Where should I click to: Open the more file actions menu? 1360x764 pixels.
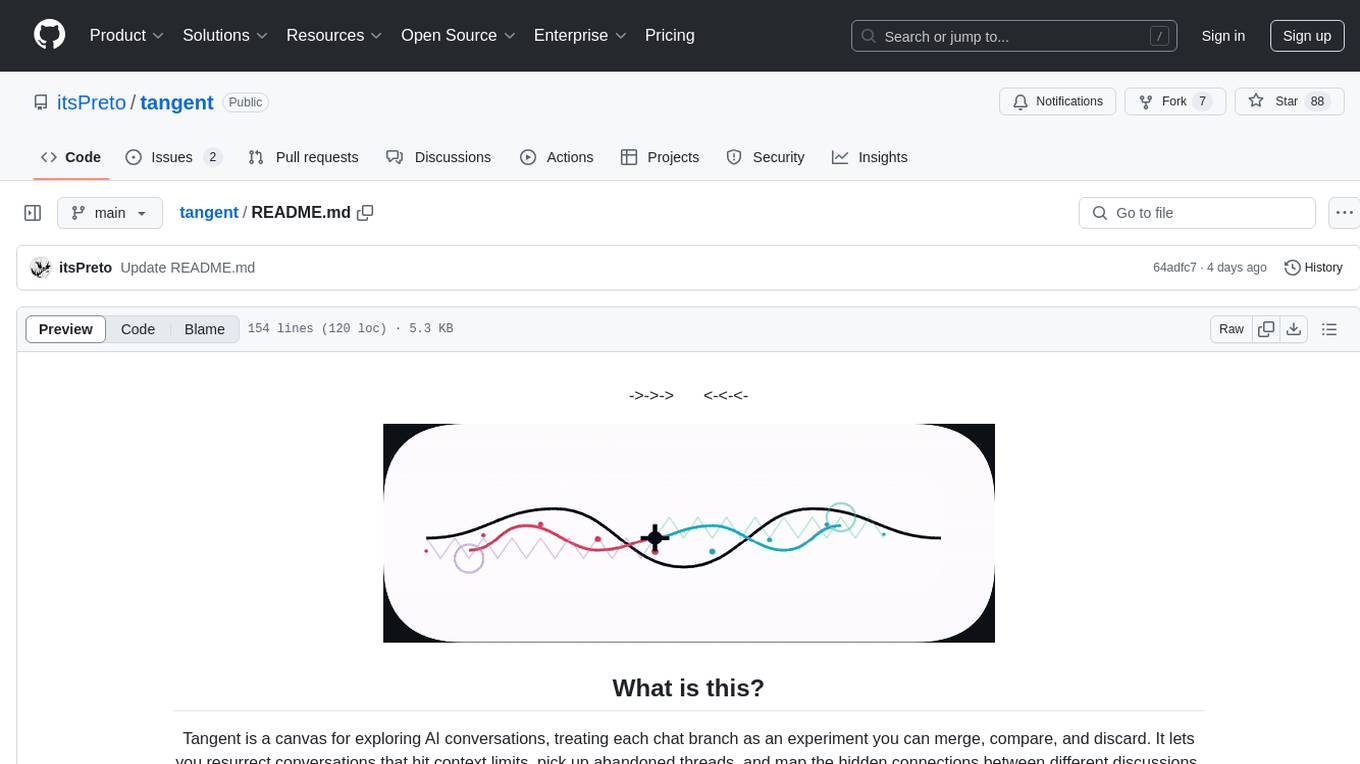point(1343,213)
